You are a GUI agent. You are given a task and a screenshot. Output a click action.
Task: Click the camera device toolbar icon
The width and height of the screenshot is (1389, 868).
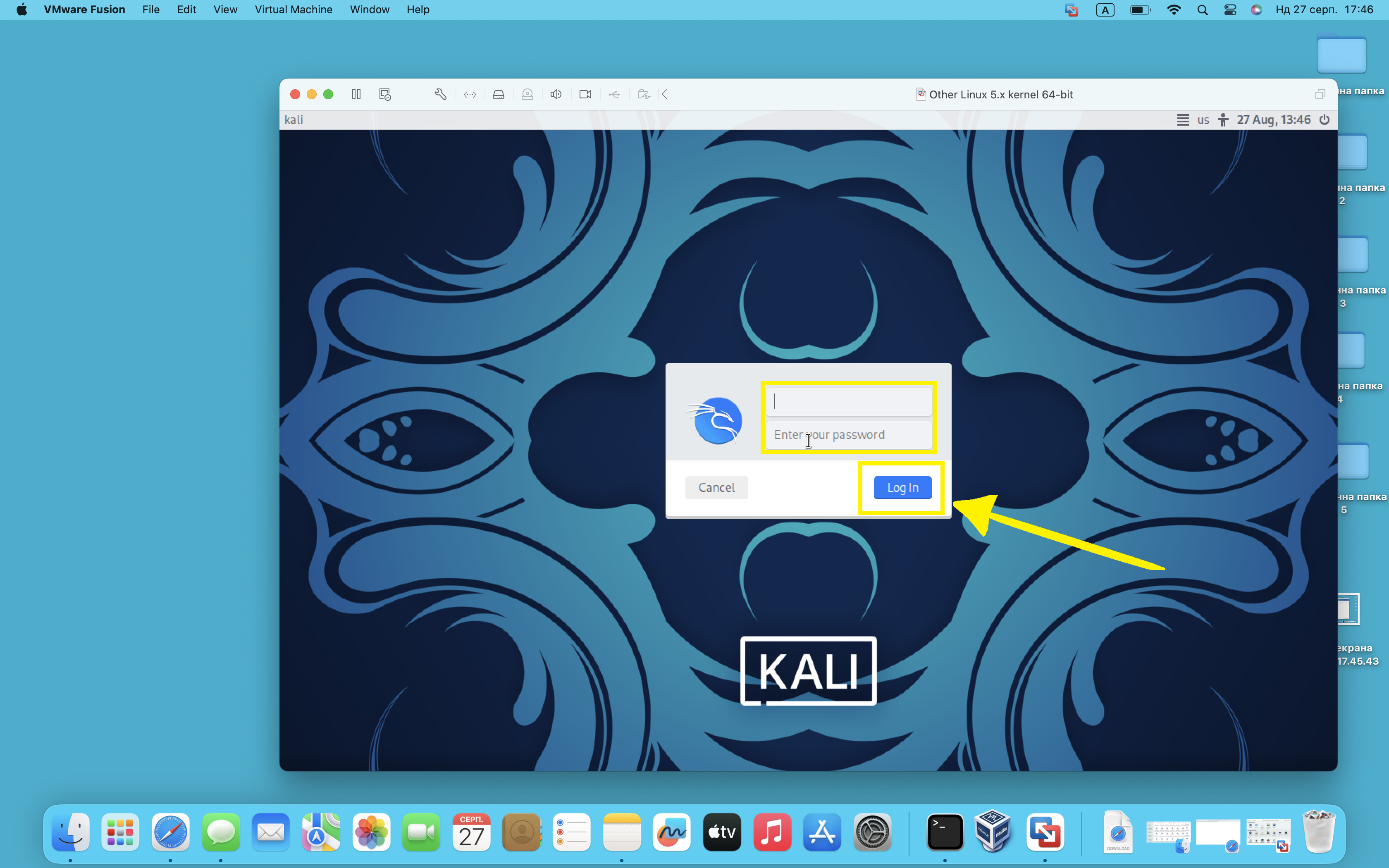pos(585,94)
